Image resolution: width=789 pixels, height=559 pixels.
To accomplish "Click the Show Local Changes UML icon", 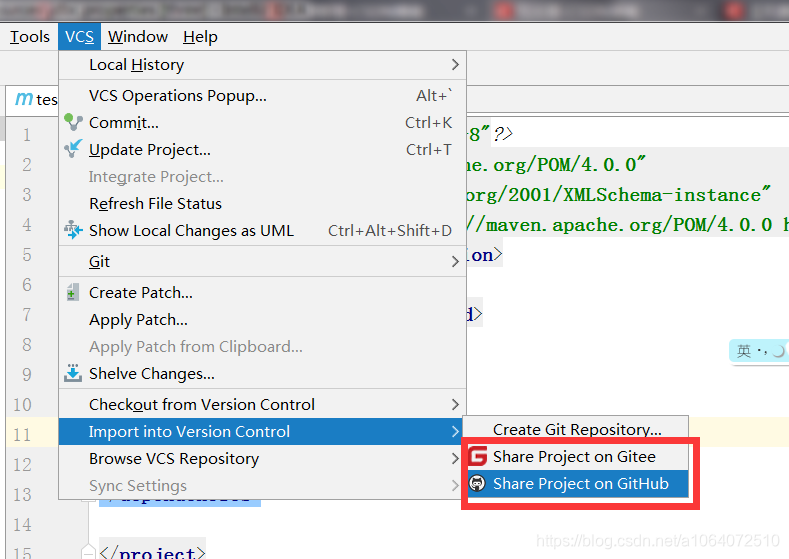I will tap(73, 230).
